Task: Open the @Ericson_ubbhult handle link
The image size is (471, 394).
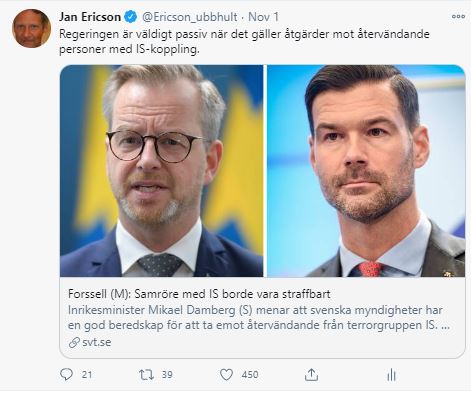Action: click(190, 17)
